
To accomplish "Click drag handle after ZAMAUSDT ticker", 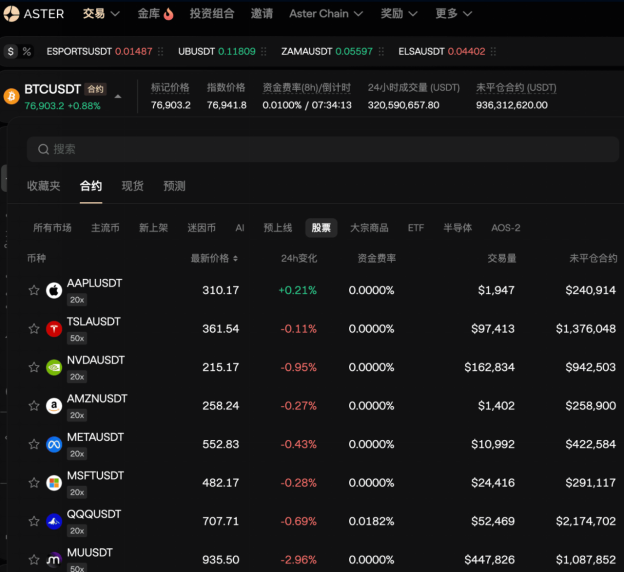I will coord(381,51).
